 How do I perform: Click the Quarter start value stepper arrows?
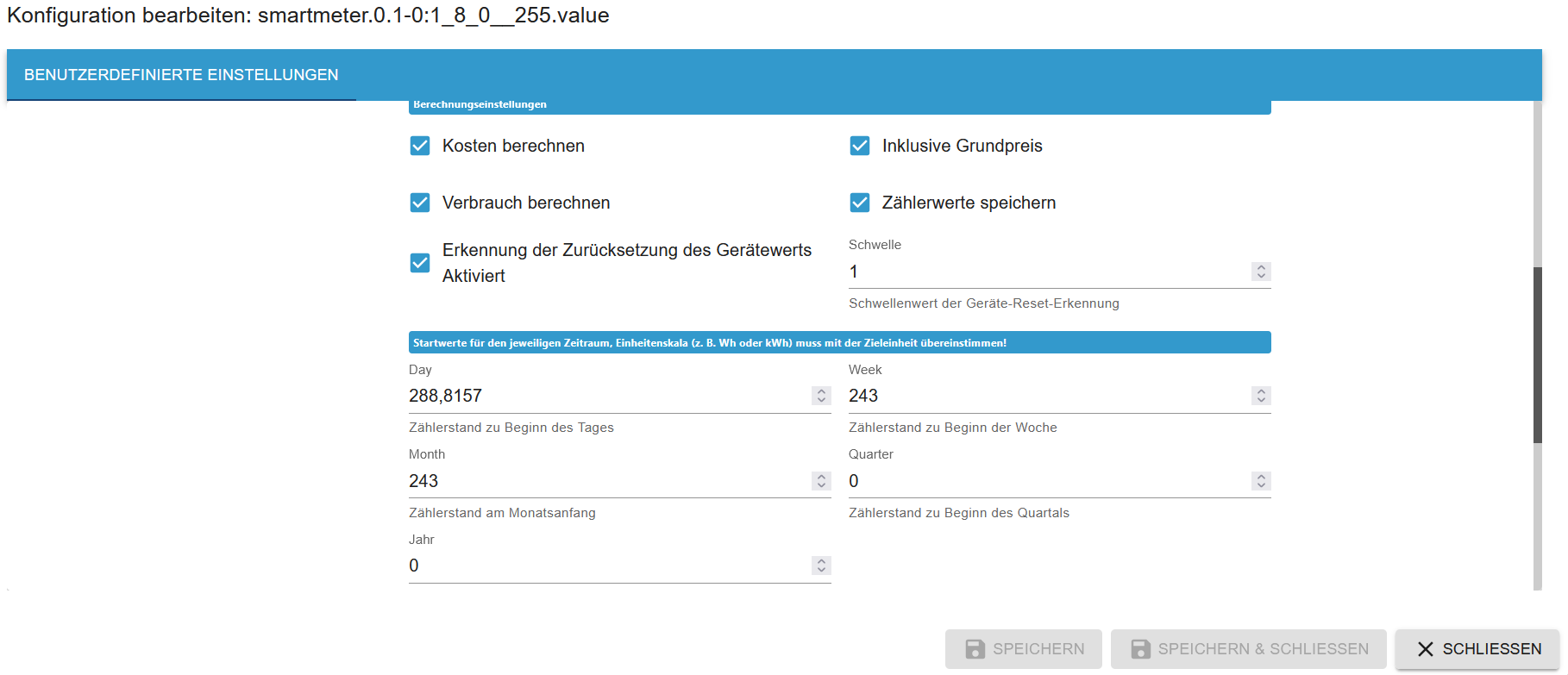(x=1261, y=481)
